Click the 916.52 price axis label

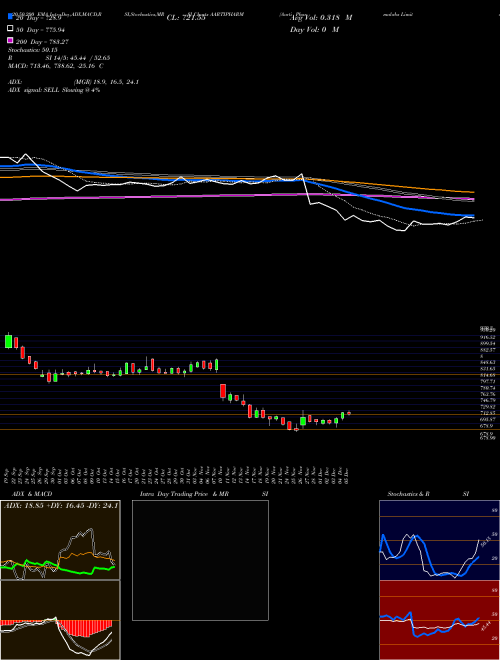[488, 337]
